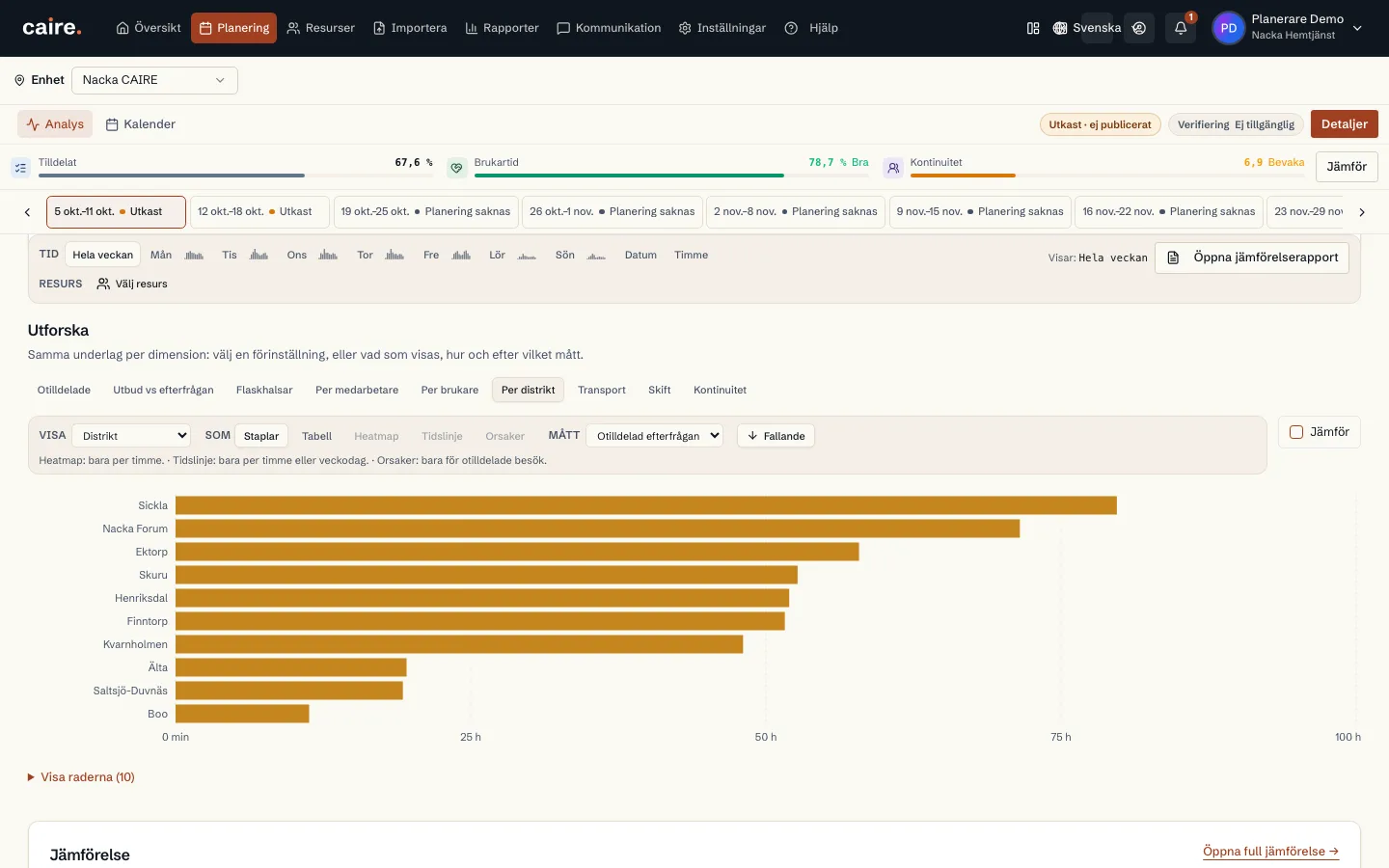Screen dimensions: 1389x868
Task: Select the Transport preset tab
Action: [602, 390]
